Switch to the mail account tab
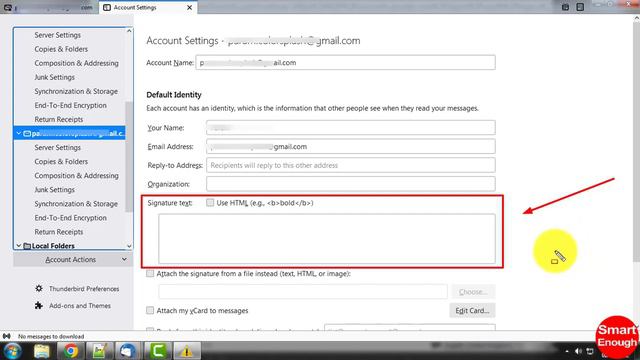Viewport: 640px width, 360px height. pyautogui.click(x=49, y=7)
